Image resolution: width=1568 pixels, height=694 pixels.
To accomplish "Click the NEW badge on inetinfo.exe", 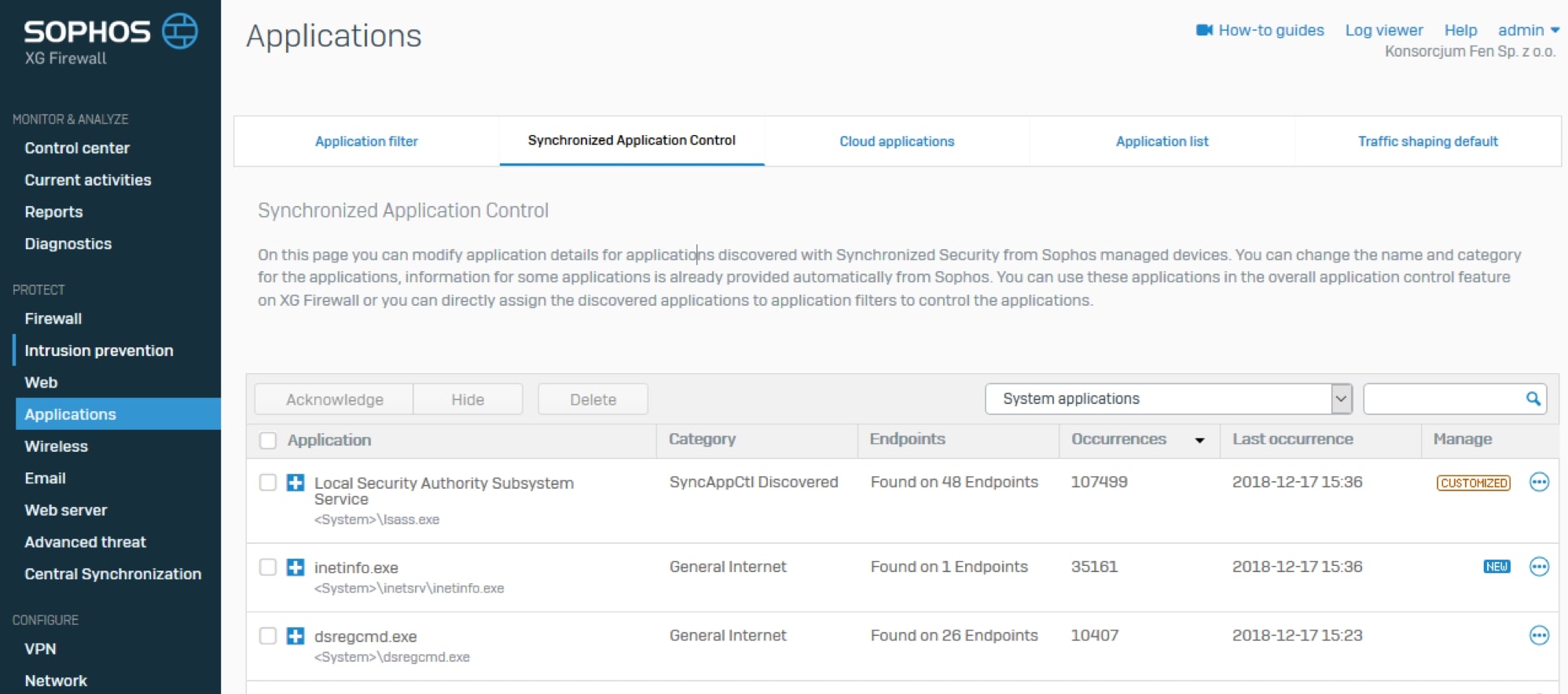I will click(x=1496, y=567).
